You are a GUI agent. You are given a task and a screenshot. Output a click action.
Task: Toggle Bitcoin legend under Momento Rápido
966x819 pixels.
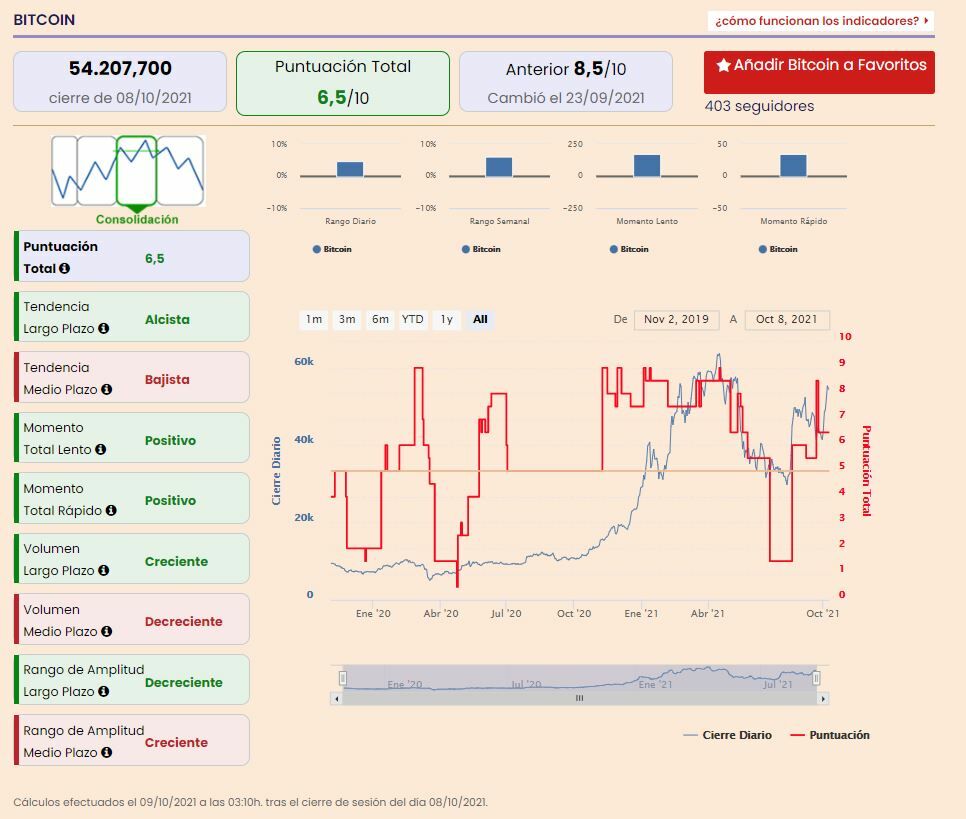pyautogui.click(x=778, y=249)
